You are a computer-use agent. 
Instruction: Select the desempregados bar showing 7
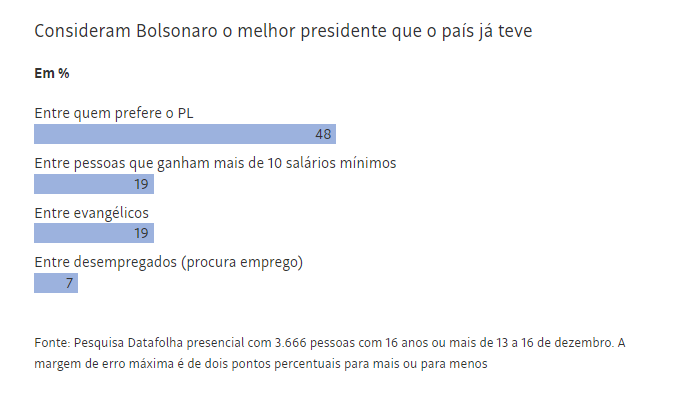pyautogui.click(x=56, y=283)
